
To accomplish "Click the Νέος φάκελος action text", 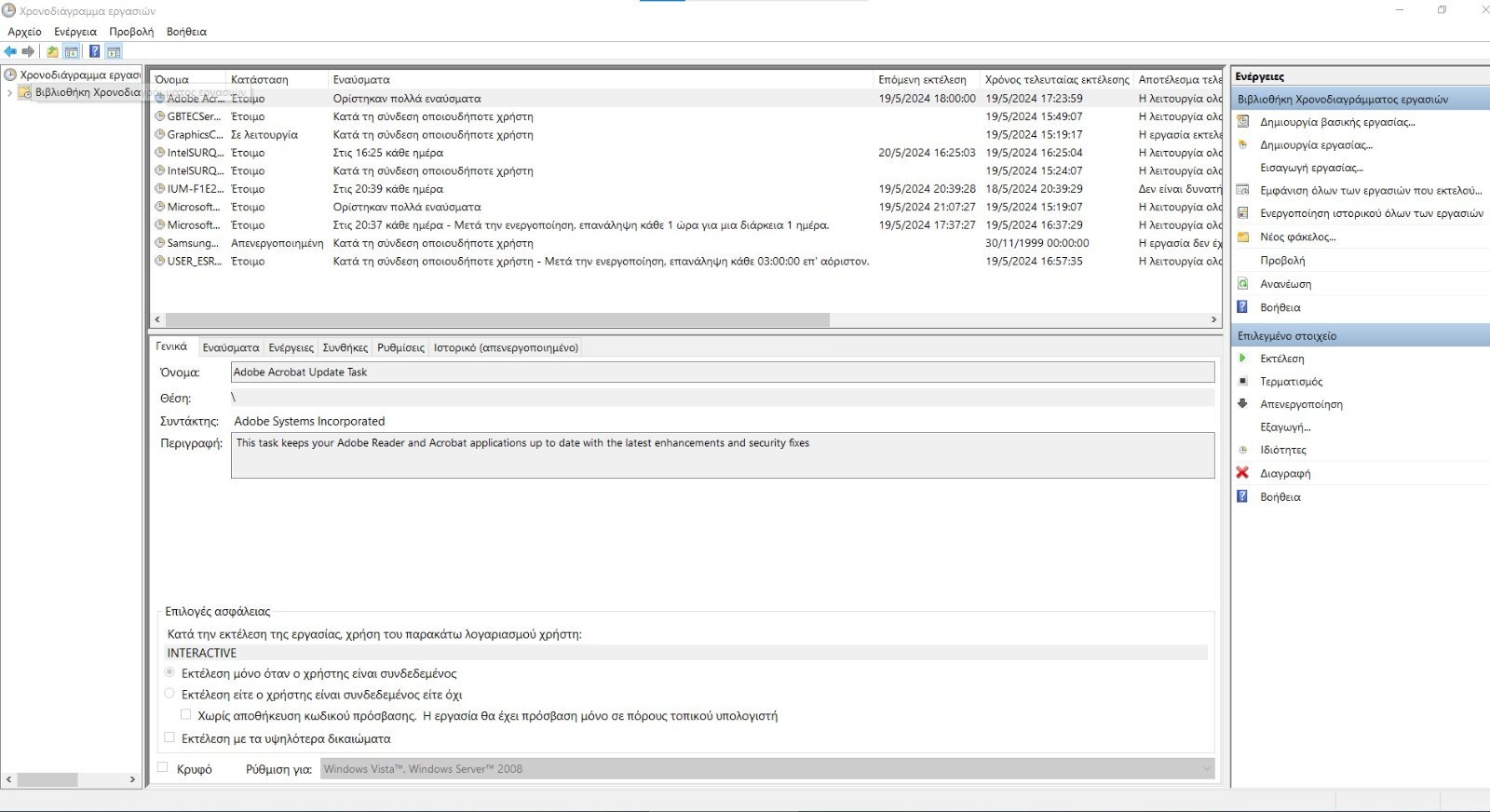I will [1298, 237].
